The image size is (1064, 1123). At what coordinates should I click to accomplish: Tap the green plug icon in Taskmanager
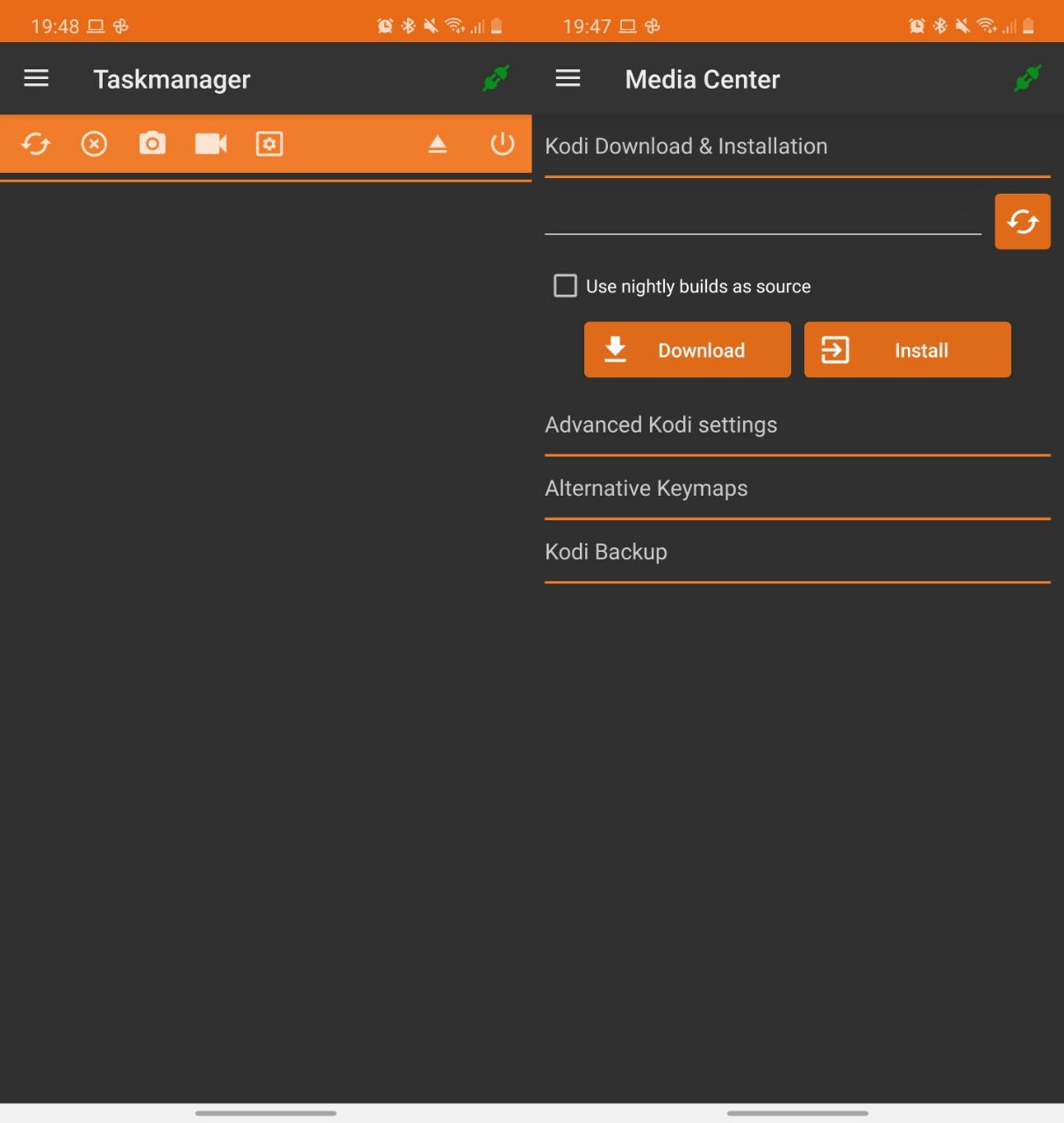pyautogui.click(x=496, y=79)
